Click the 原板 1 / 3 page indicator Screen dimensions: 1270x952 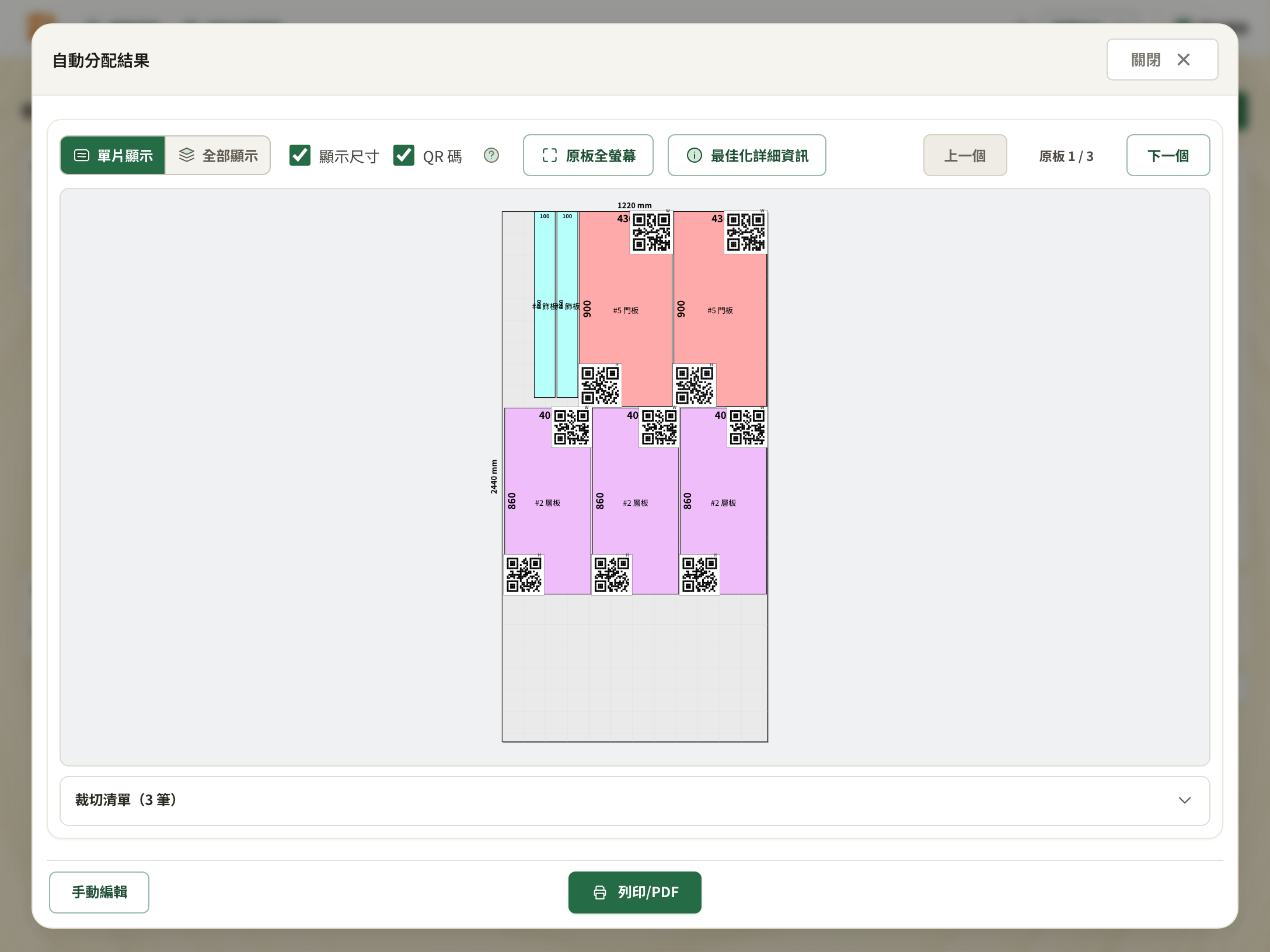tap(1066, 156)
